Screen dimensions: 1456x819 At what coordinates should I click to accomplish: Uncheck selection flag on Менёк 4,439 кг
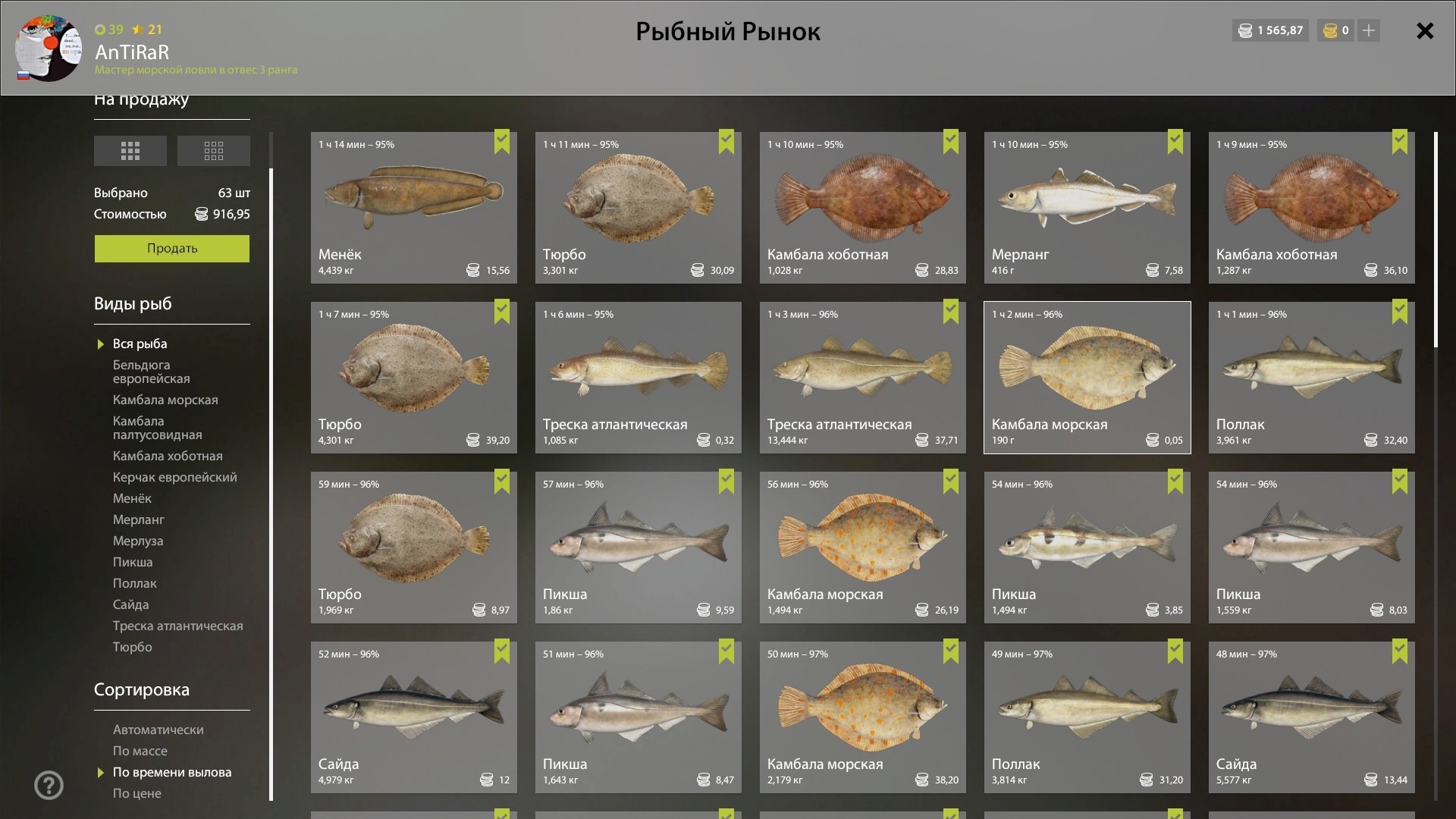click(502, 141)
